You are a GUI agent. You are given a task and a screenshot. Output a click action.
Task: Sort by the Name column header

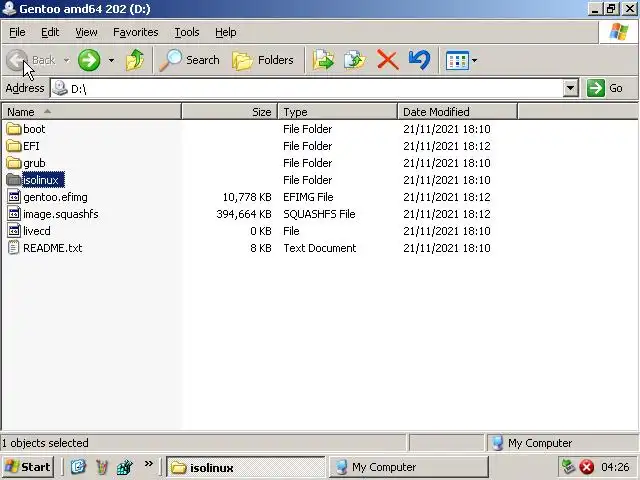point(91,111)
